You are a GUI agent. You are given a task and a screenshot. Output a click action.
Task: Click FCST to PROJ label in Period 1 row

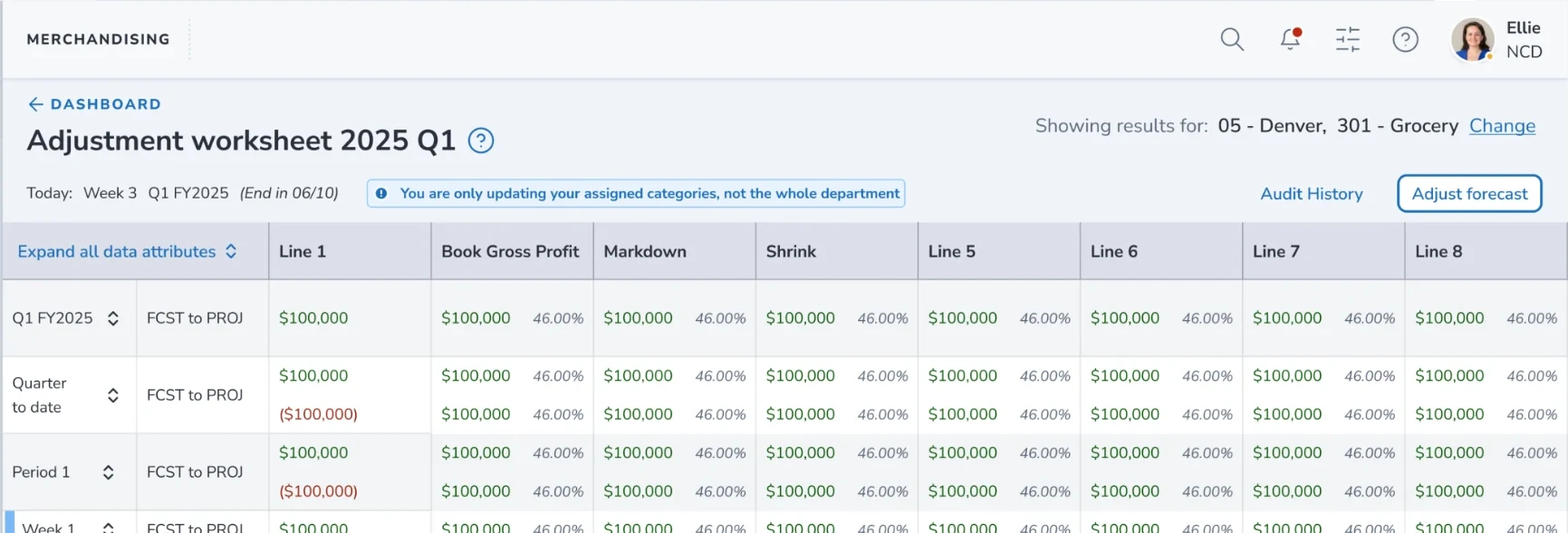coord(195,472)
